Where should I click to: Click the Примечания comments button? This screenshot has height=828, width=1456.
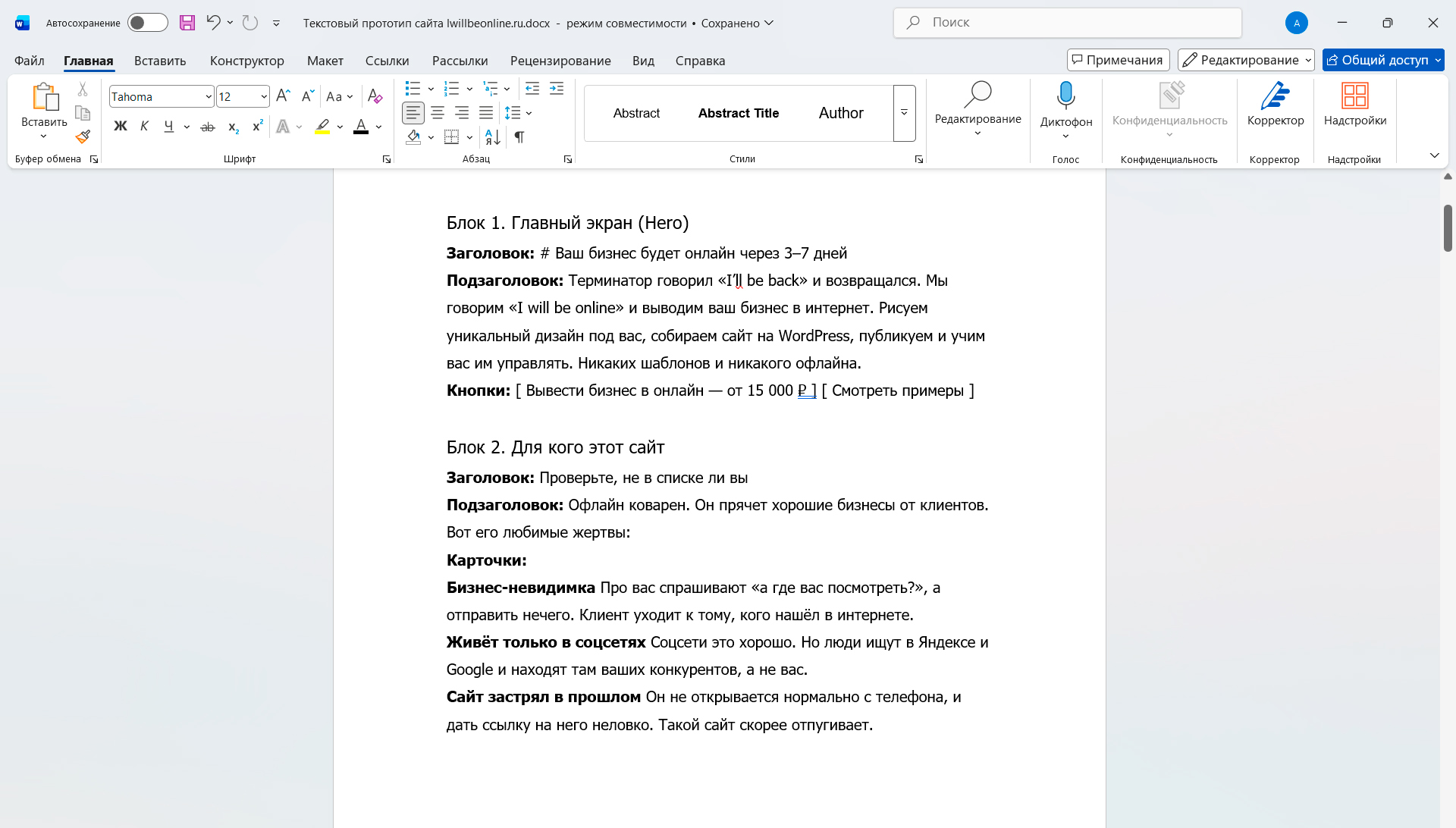click(x=1118, y=60)
